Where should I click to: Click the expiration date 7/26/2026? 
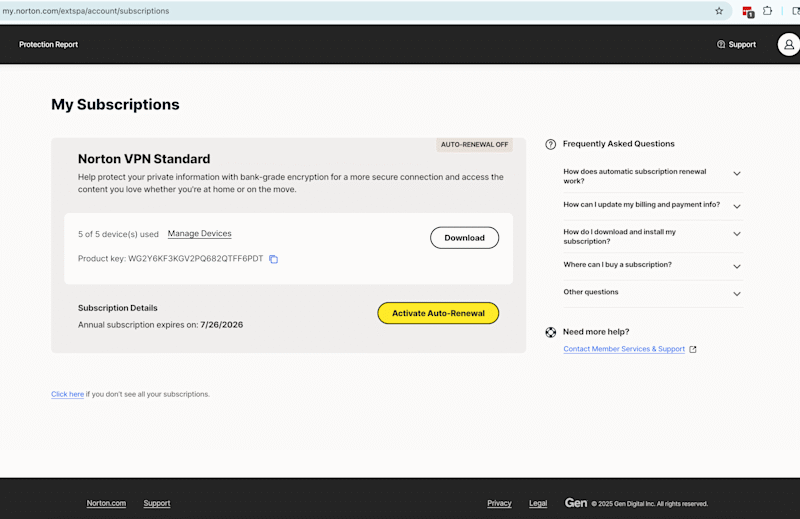pyautogui.click(x=221, y=325)
